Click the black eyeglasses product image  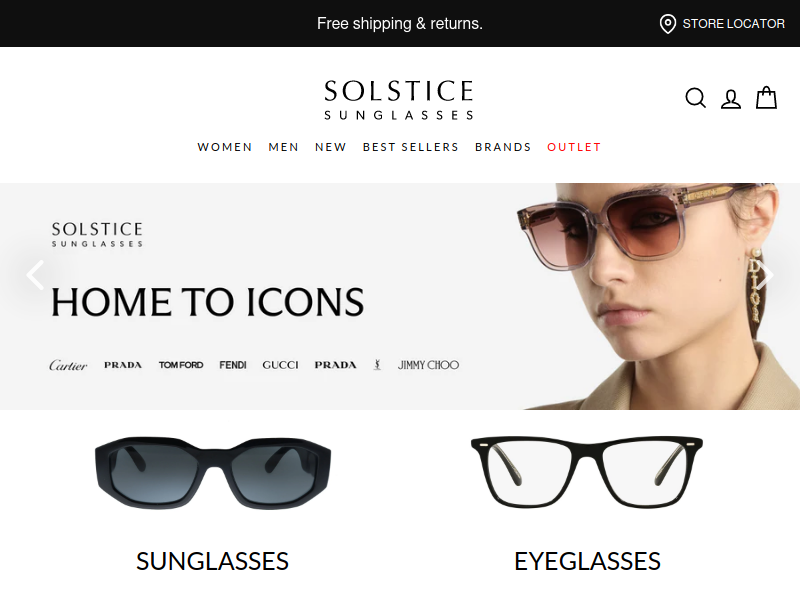coord(587,471)
